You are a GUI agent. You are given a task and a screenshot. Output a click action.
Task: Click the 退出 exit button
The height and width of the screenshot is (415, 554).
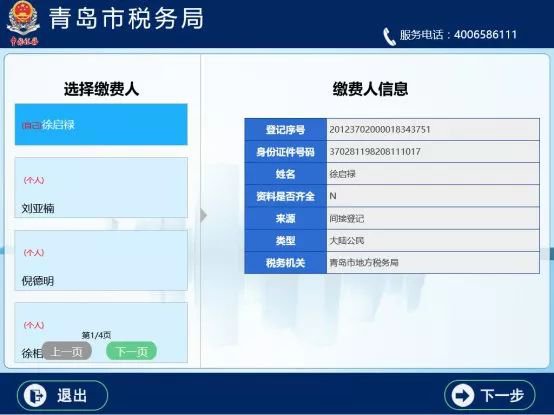point(62,395)
